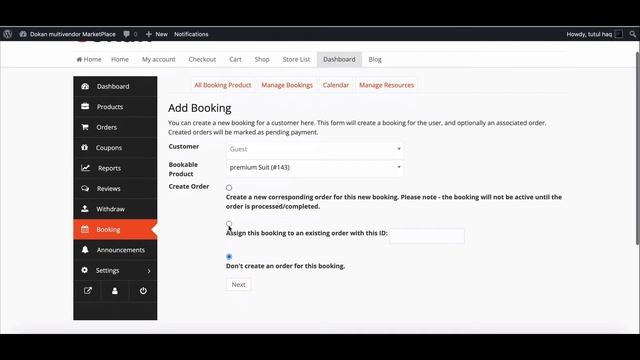Click the Create Order field label
The image size is (640, 360).
coord(189,186)
